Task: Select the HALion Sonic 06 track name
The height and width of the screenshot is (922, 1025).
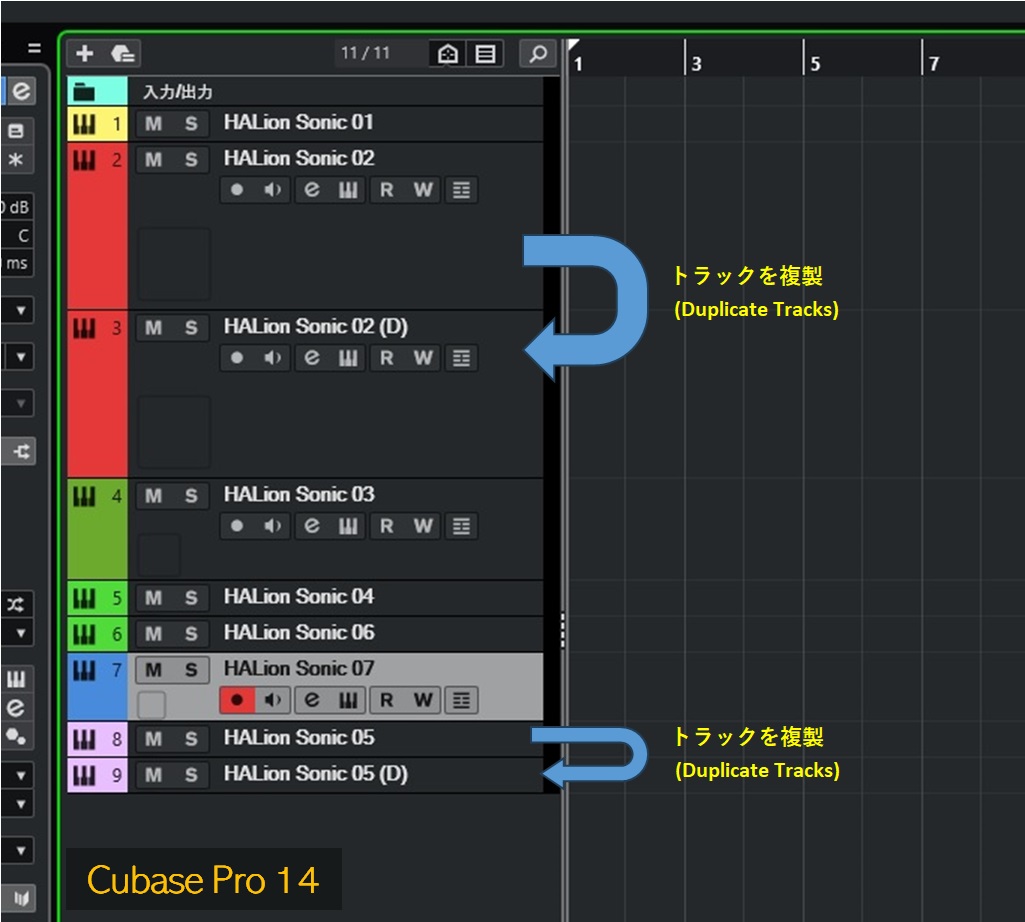Action: coord(299,632)
